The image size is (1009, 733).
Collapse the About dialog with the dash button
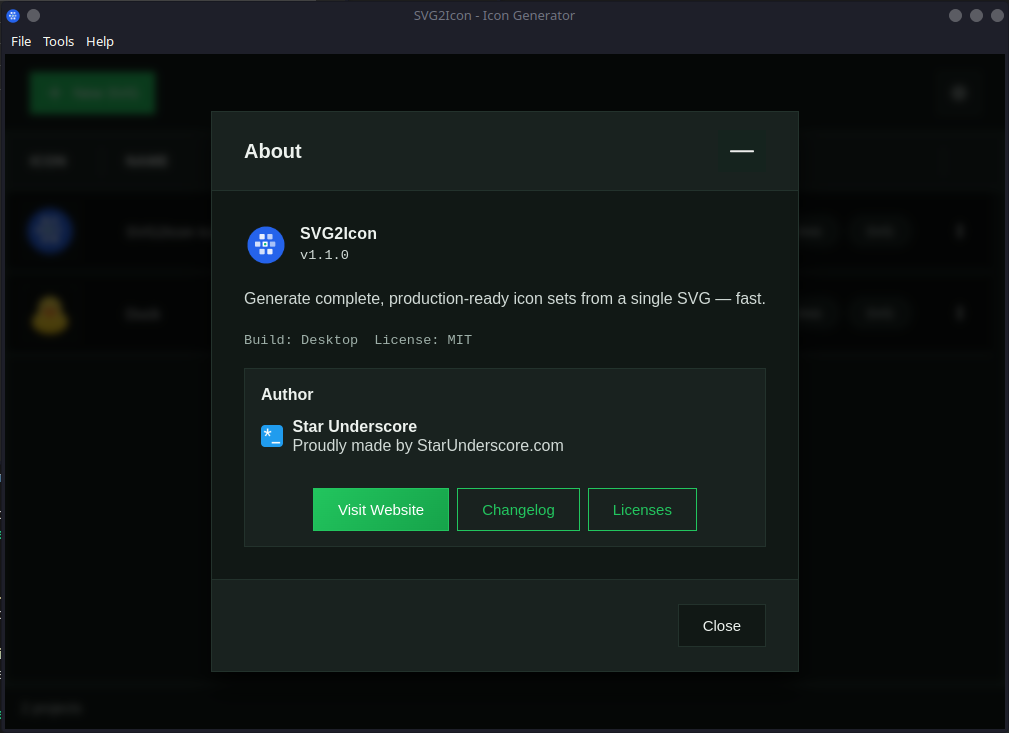[741, 150]
